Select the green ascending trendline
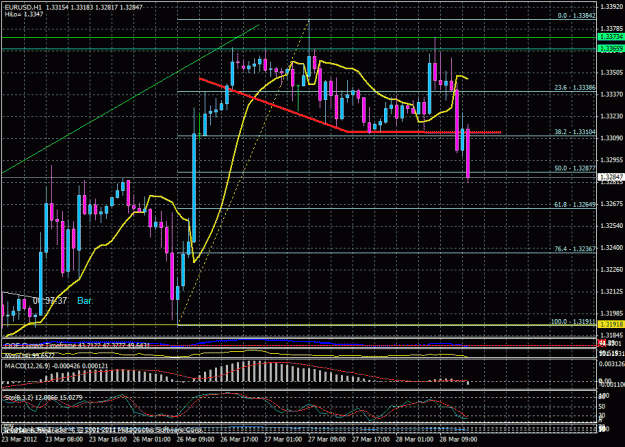Screen dimensions: 625x447 [x=130, y=99]
